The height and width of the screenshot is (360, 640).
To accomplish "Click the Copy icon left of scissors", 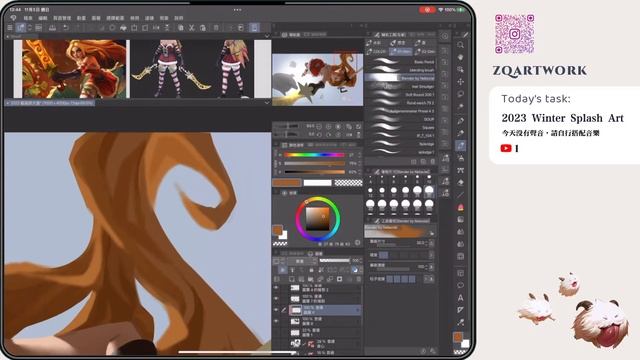I will pos(180,28).
